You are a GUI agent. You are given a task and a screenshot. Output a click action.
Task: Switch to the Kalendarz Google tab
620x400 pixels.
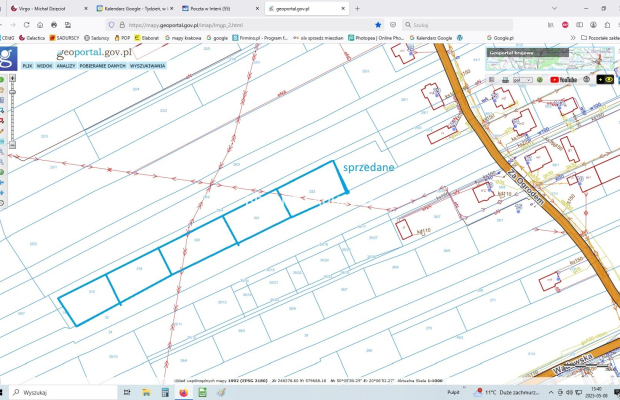pyautogui.click(x=132, y=7)
